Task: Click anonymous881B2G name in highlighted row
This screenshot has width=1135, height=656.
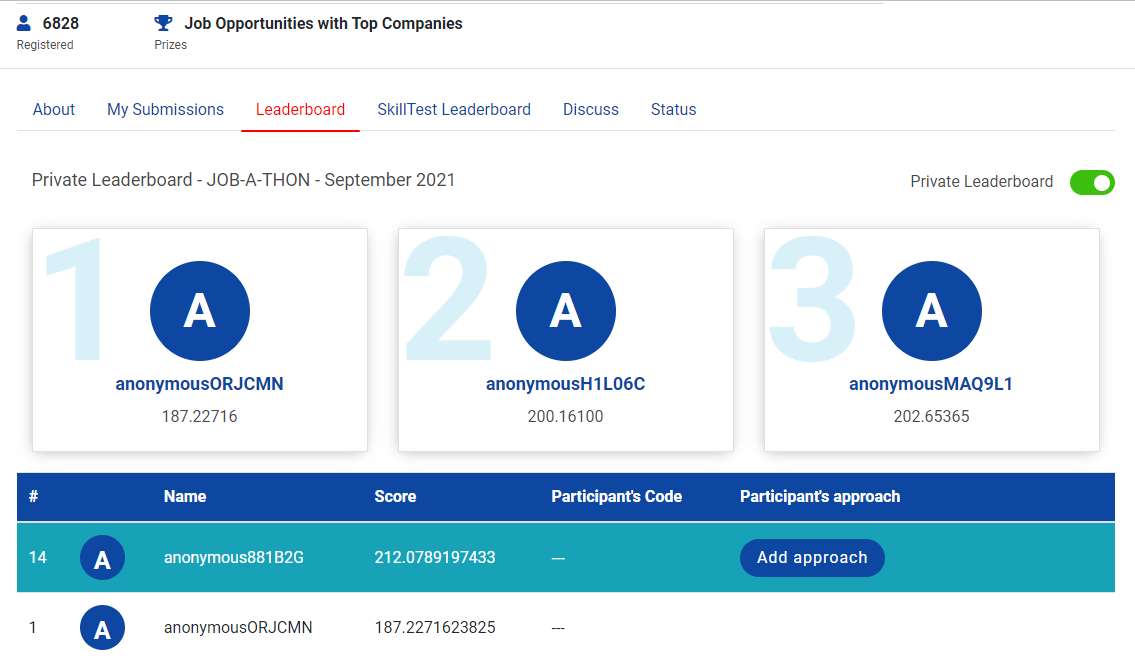Action: coord(234,558)
